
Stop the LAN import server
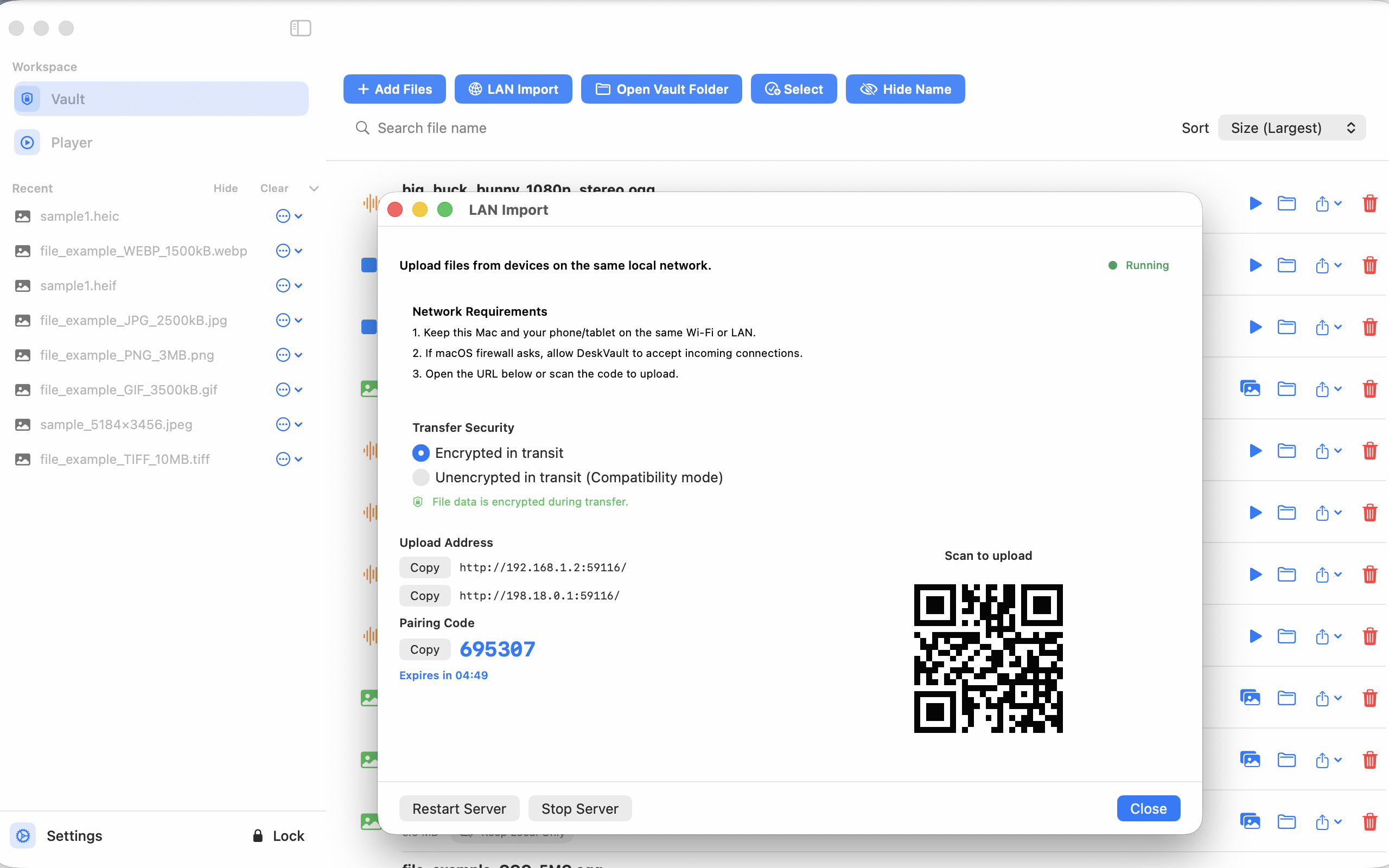[579, 808]
